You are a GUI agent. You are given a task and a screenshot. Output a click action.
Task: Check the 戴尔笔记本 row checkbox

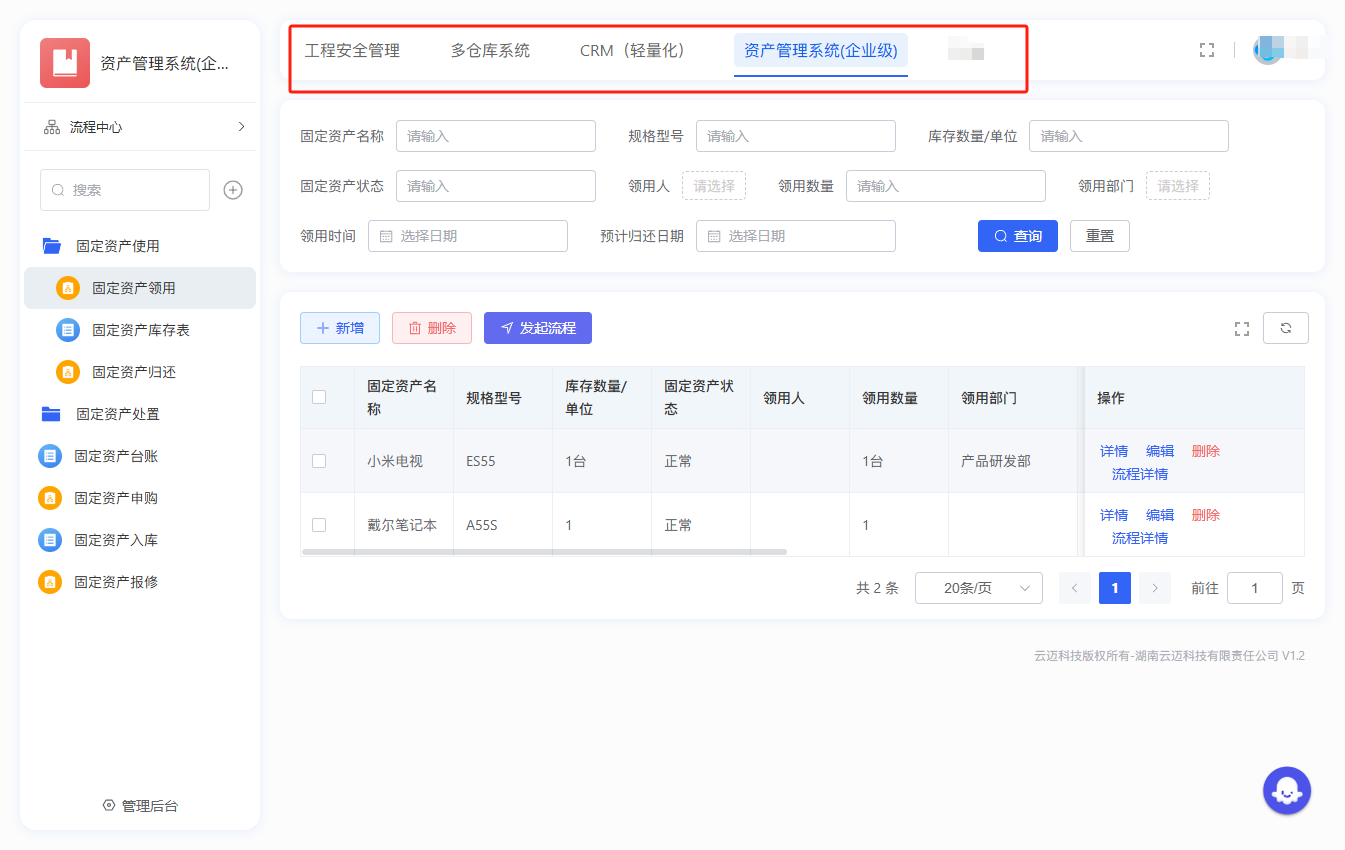(x=319, y=525)
